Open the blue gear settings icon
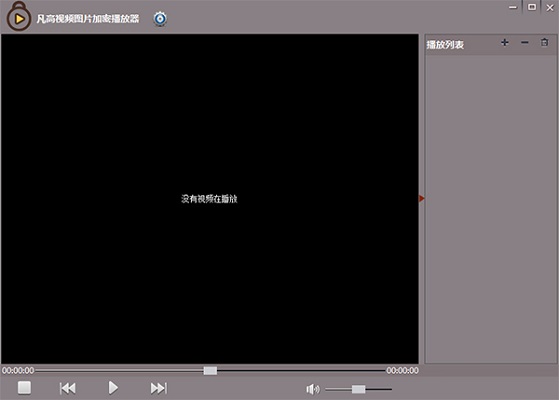Screen dimensions: 559x400 point(160,19)
